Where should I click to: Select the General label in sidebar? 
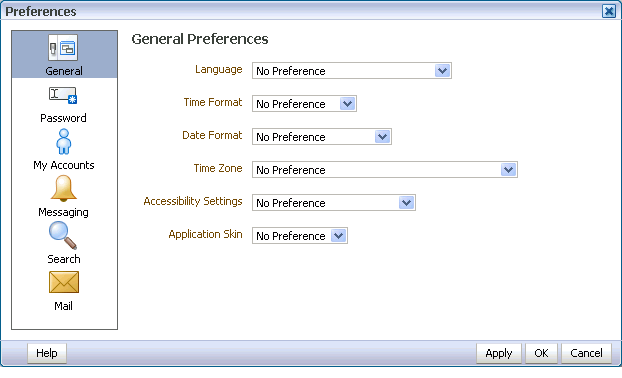[x=64, y=71]
